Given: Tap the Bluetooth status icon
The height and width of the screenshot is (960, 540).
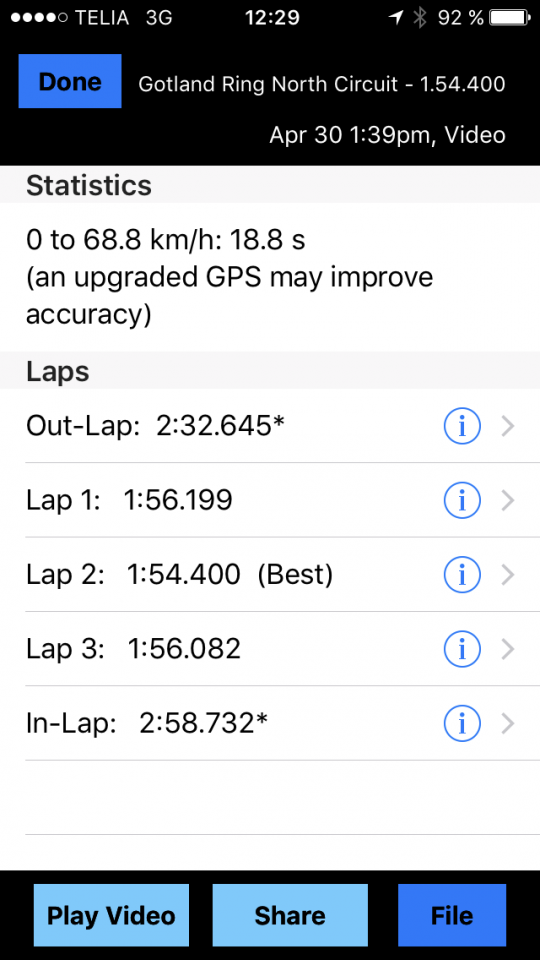Looking at the screenshot, I should point(419,18).
